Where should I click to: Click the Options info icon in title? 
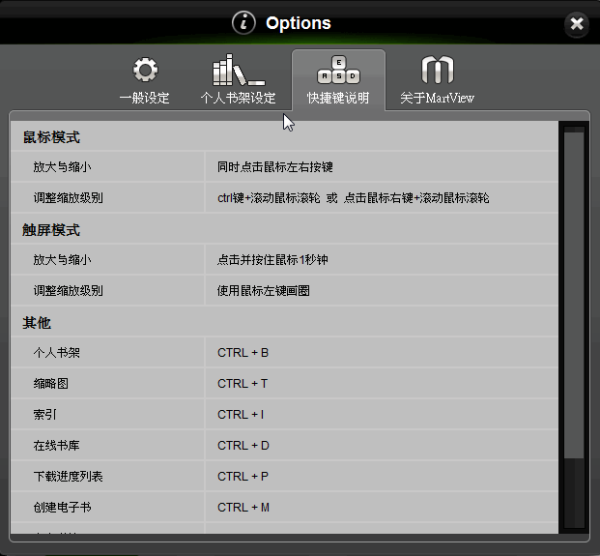(x=244, y=23)
